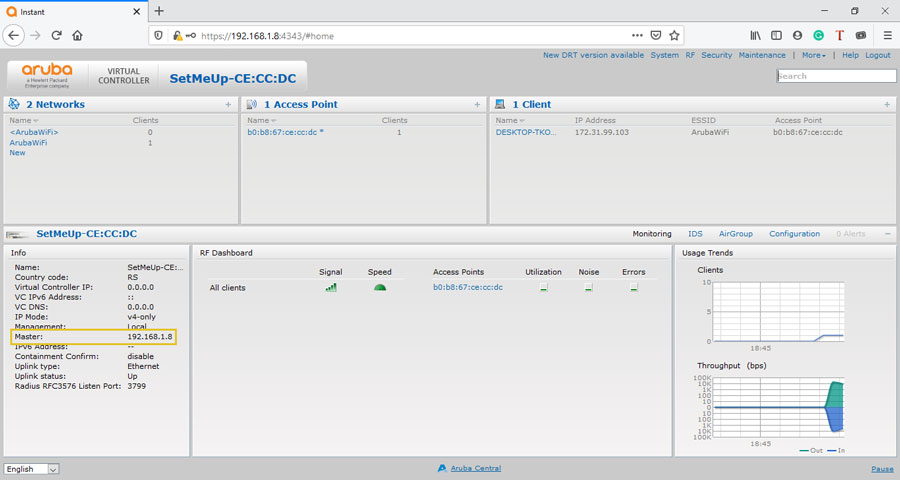Click the Noise indicator icon

click(x=589, y=288)
